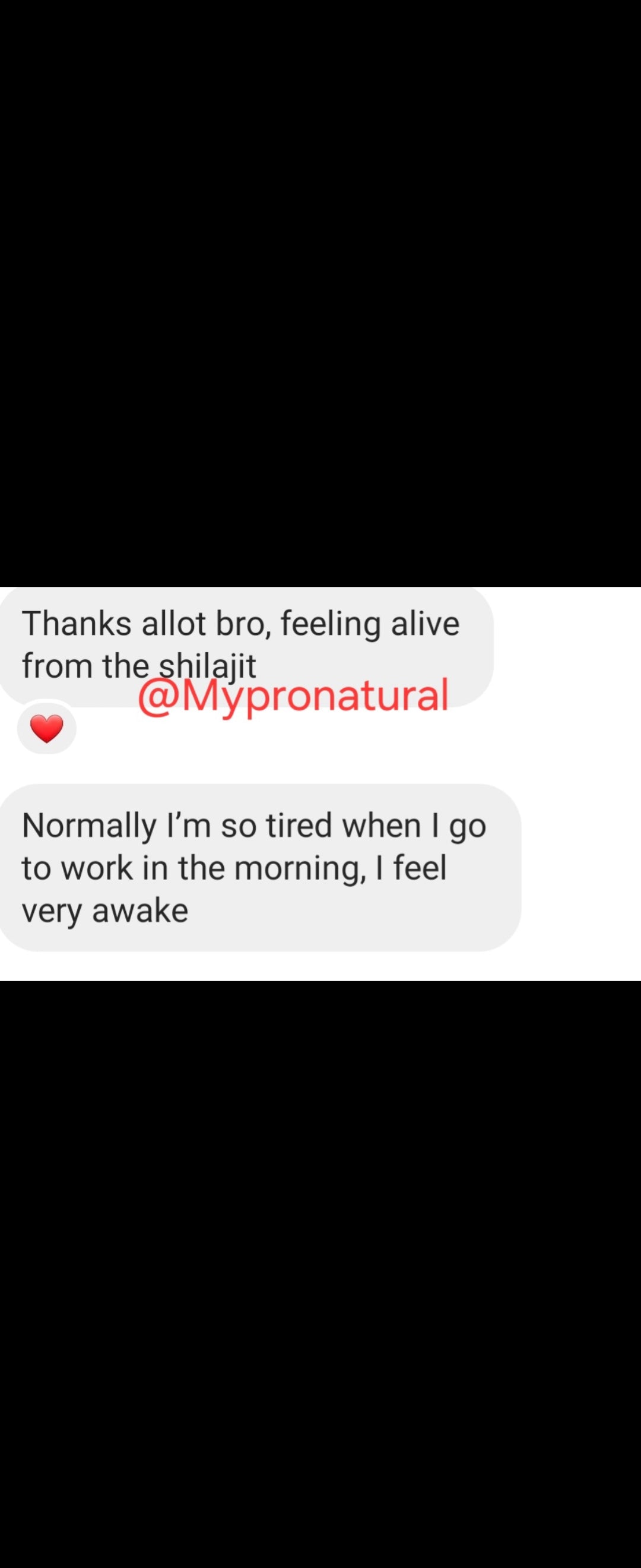
Task: Select the 'Thanks allot bro' message bubble
Action: point(246,646)
